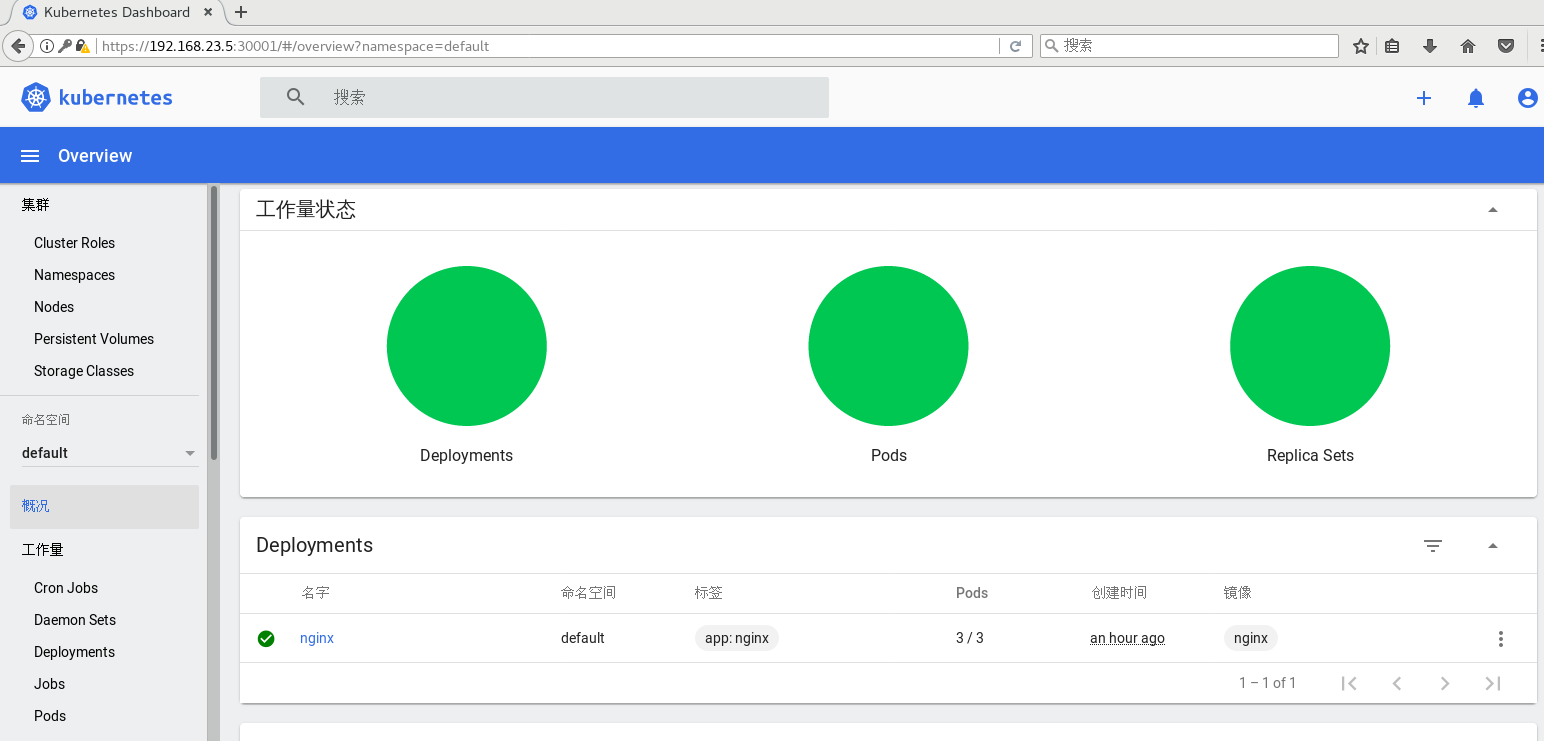Click the 3 / 3 pods count
The image size is (1544, 741).
(970, 638)
